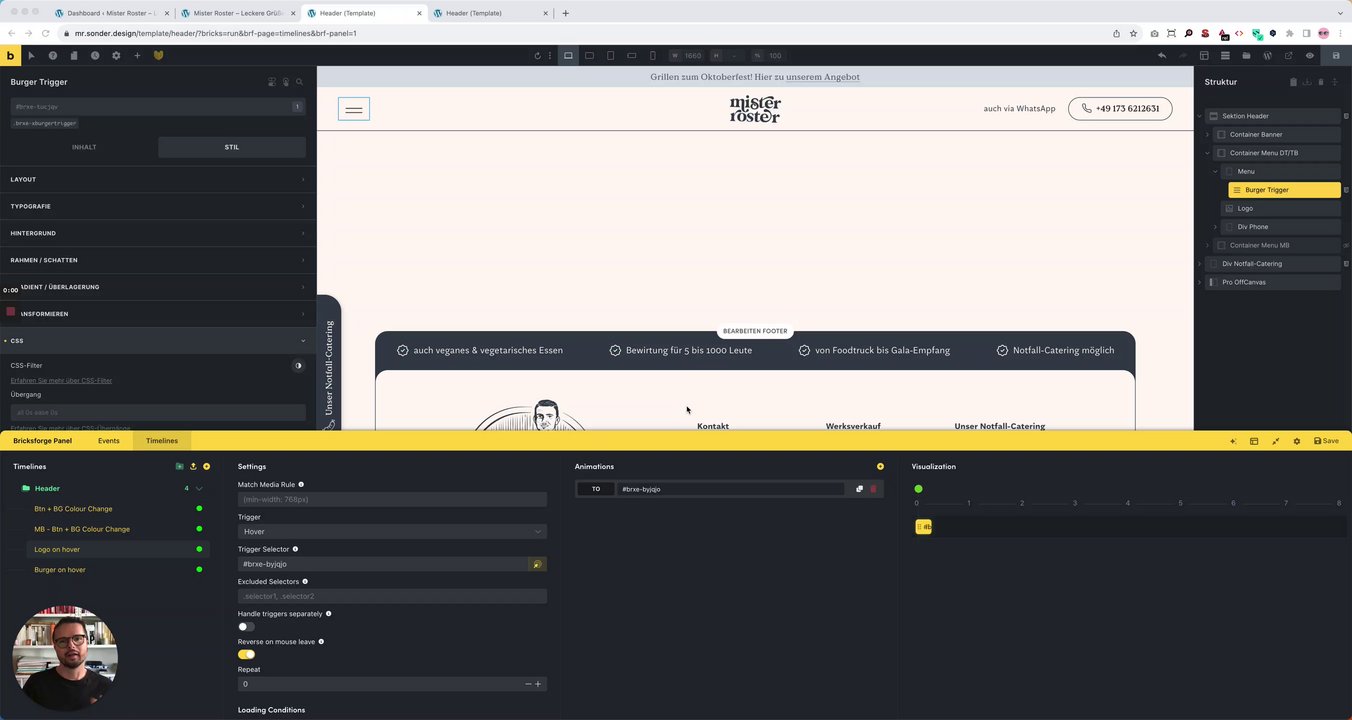Expand the Typografie section

coord(158,206)
